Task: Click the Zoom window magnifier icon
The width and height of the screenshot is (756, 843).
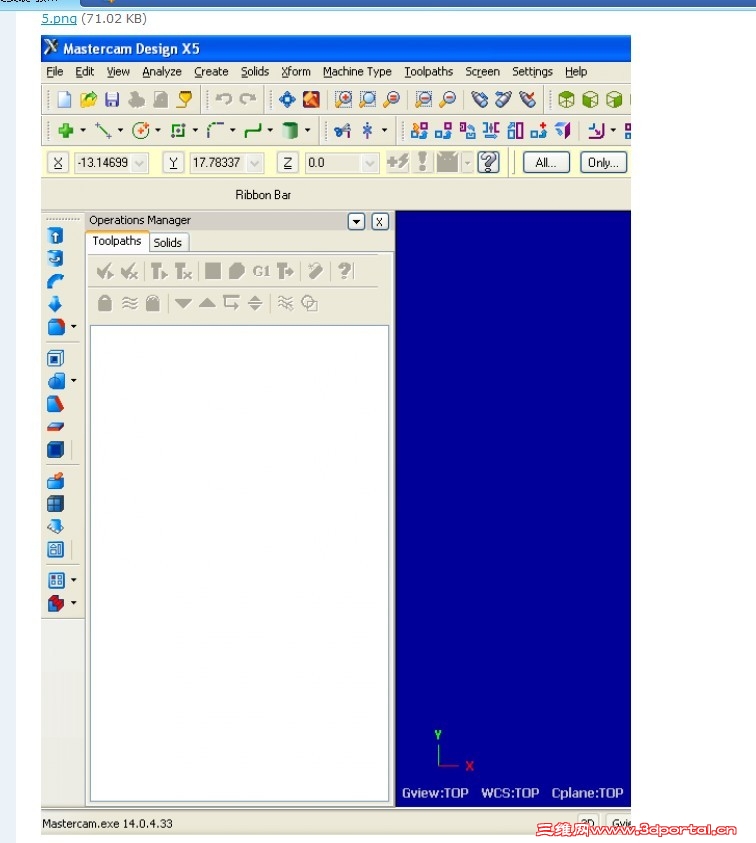Action: coord(343,99)
